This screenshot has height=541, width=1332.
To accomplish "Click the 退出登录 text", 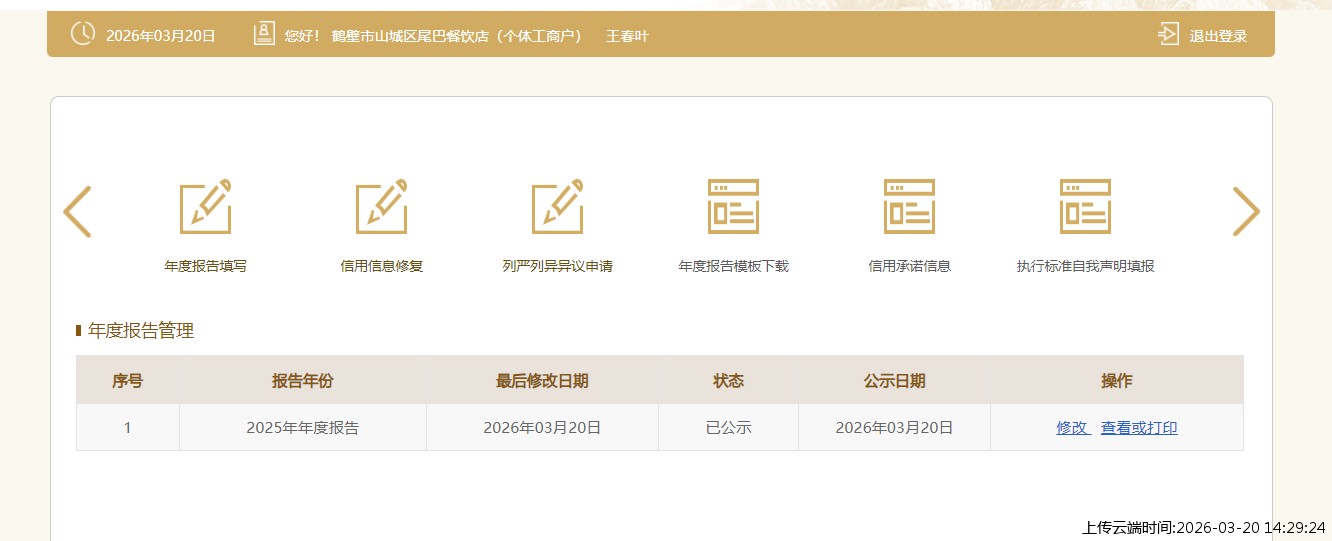I will [1218, 36].
